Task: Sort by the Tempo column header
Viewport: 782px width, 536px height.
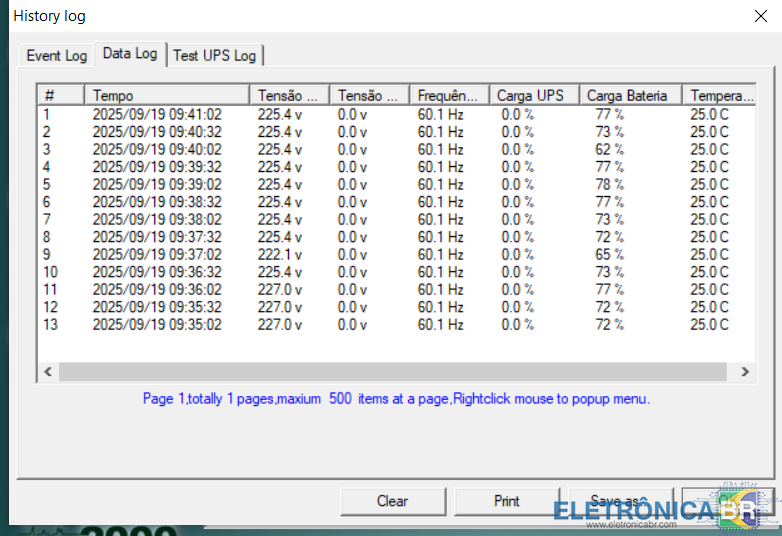Action: (166, 95)
